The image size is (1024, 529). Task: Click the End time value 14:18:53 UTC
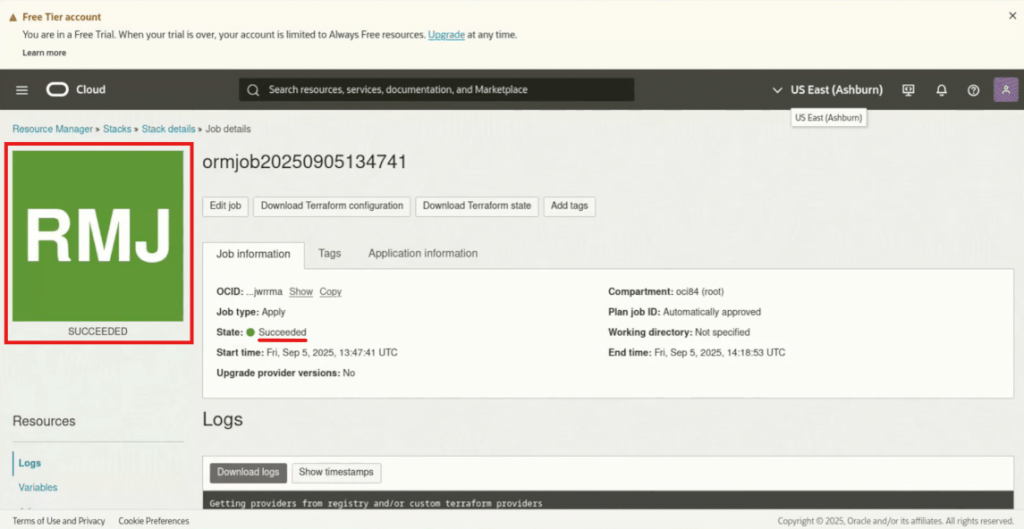point(720,353)
